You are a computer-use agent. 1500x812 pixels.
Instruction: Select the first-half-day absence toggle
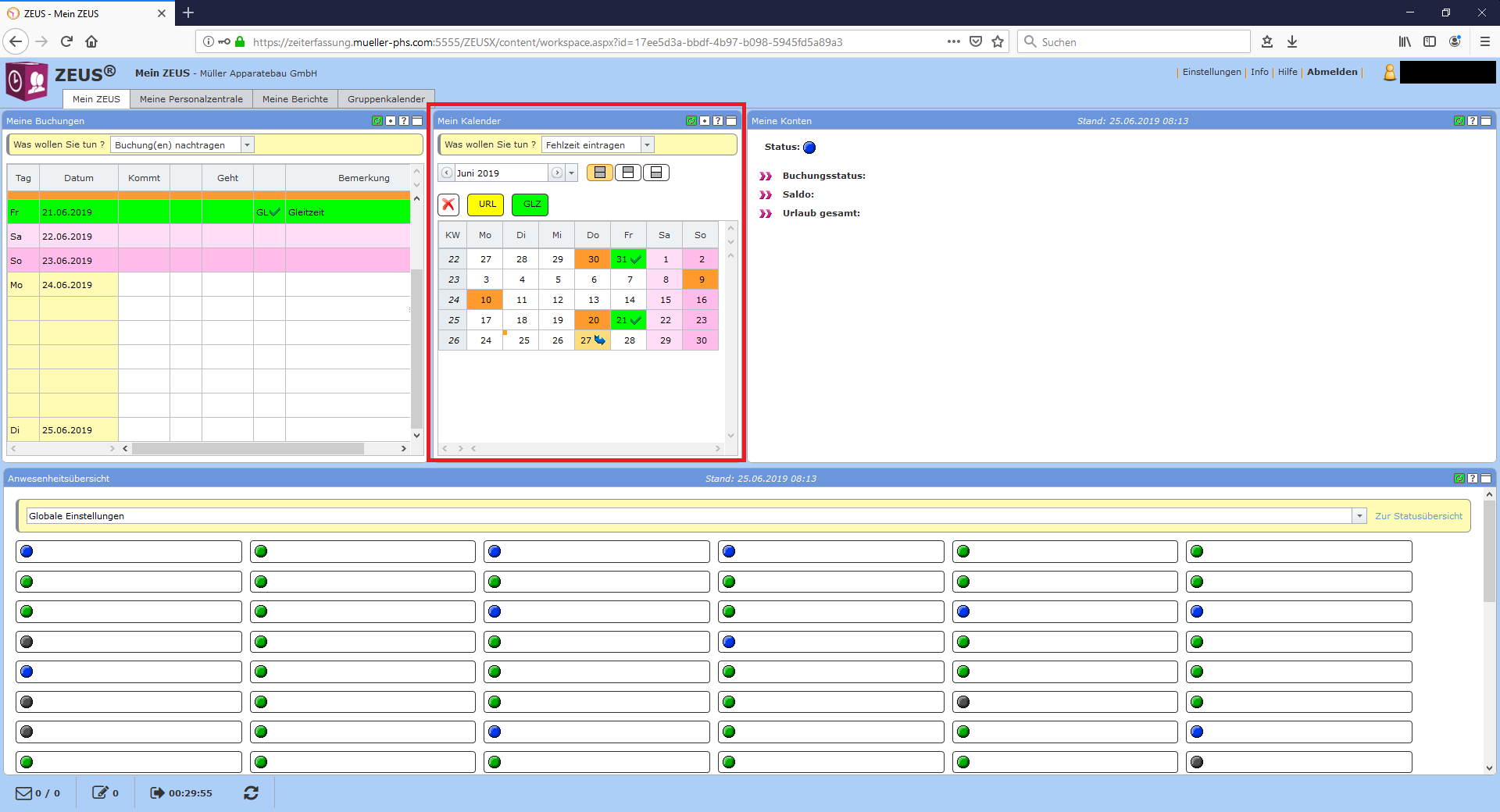pyautogui.click(x=628, y=173)
